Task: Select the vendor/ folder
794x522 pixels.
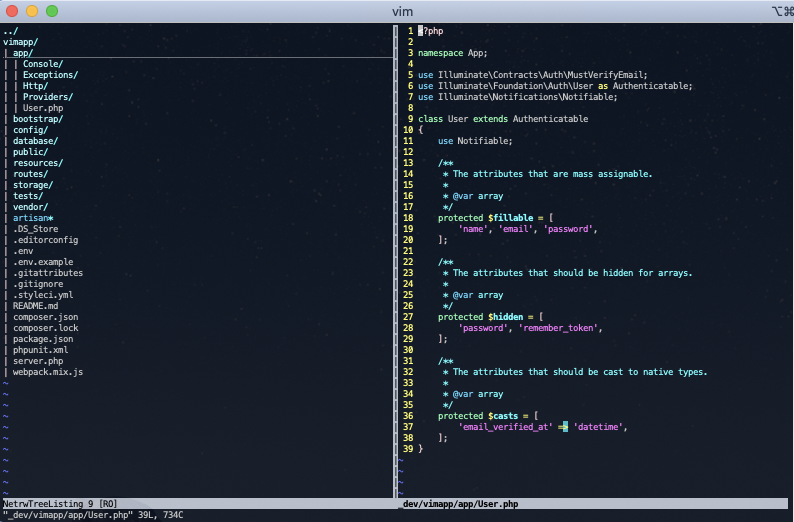Action: coord(30,207)
